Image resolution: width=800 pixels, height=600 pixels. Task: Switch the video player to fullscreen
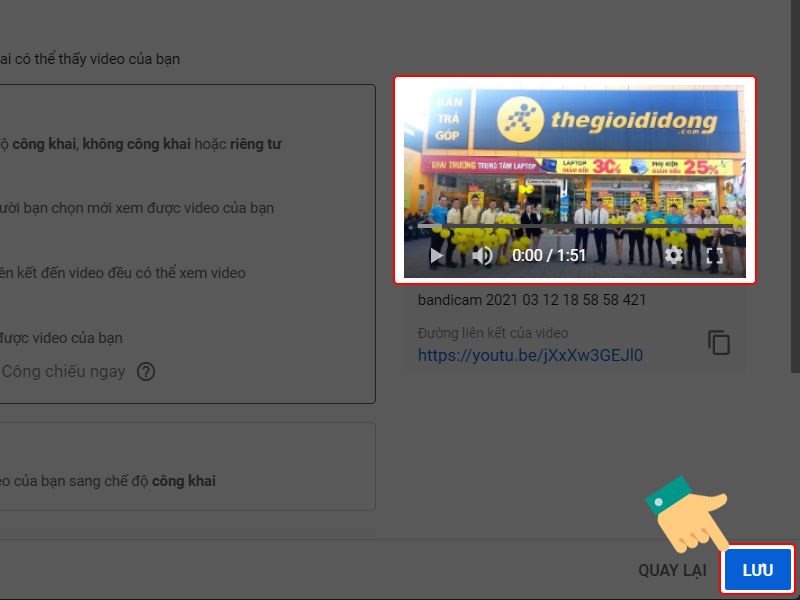click(714, 255)
